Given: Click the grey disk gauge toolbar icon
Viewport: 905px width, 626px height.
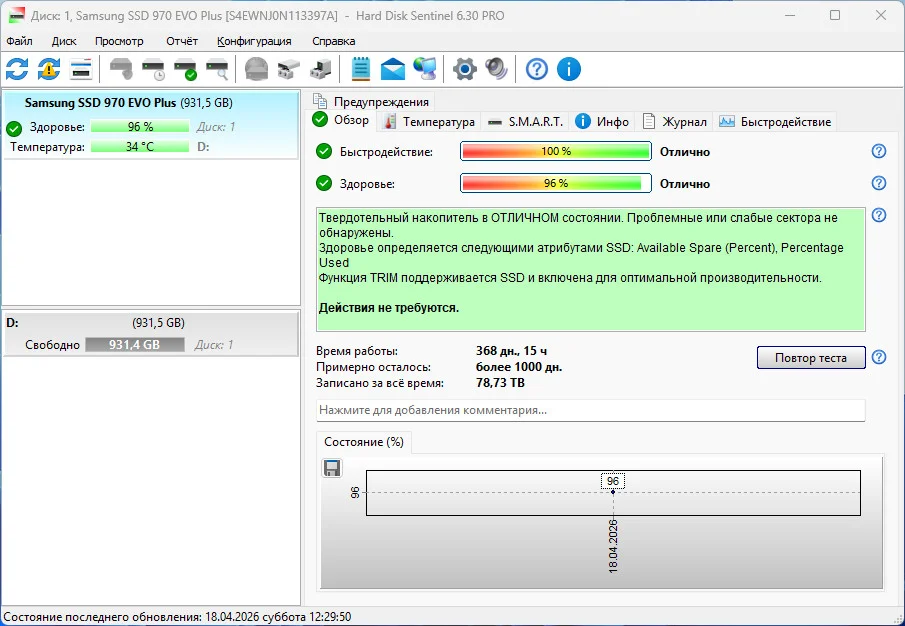Looking at the screenshot, I should [256, 69].
